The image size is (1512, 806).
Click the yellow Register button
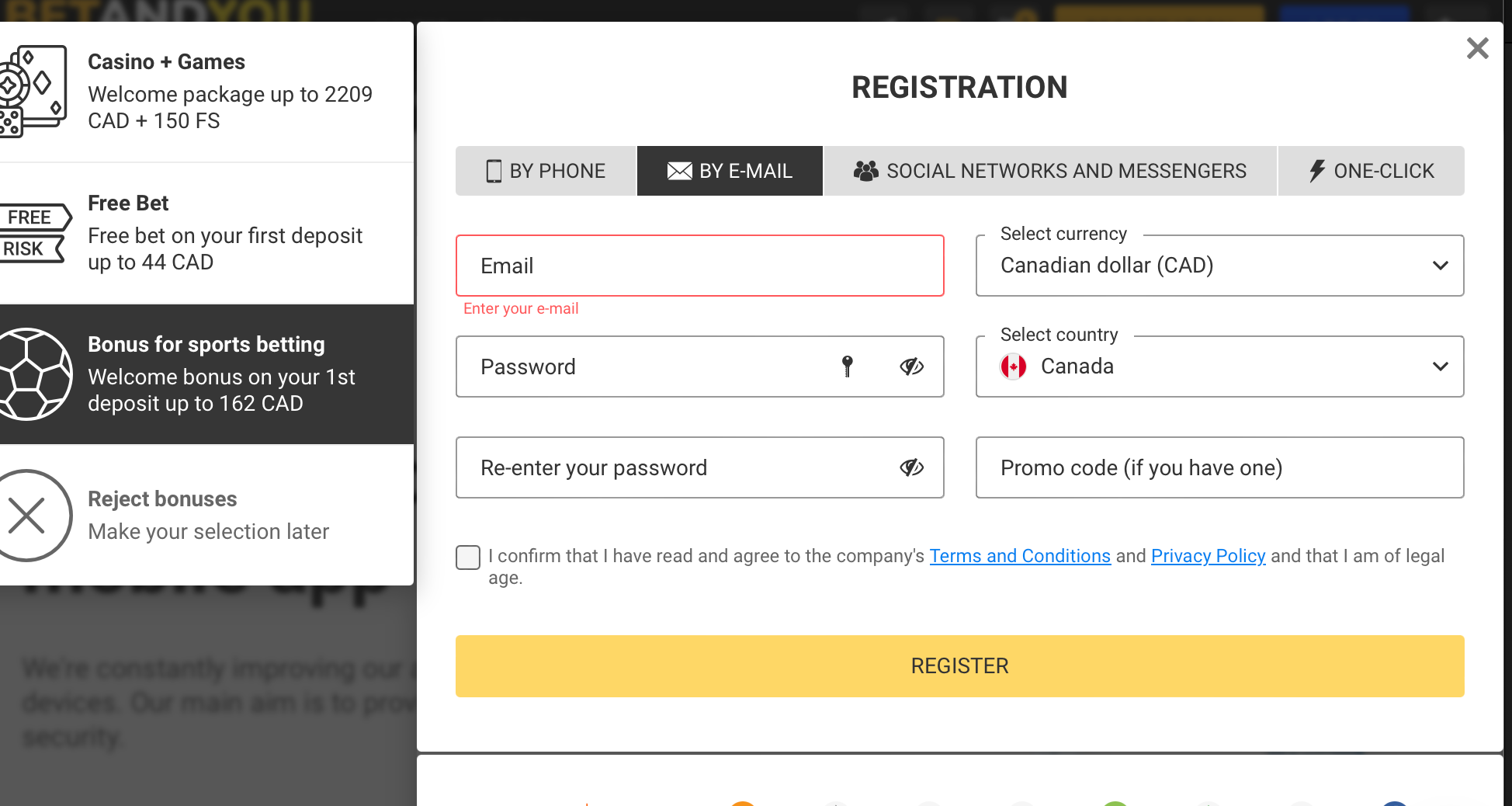coord(959,666)
